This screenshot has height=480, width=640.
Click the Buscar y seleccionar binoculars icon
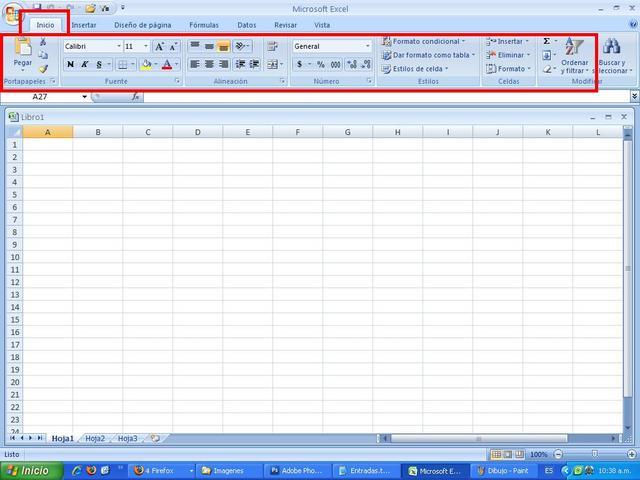click(612, 47)
